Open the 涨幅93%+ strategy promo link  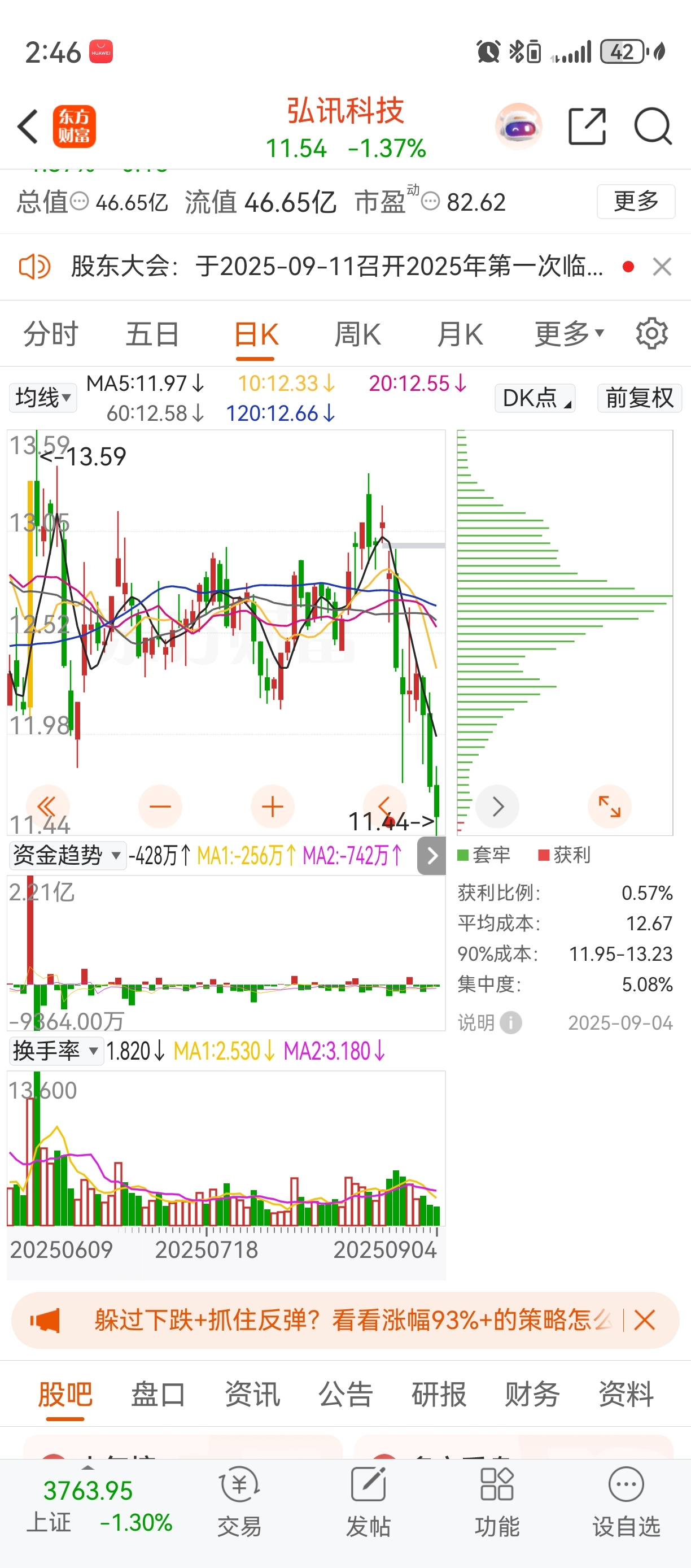click(353, 1320)
